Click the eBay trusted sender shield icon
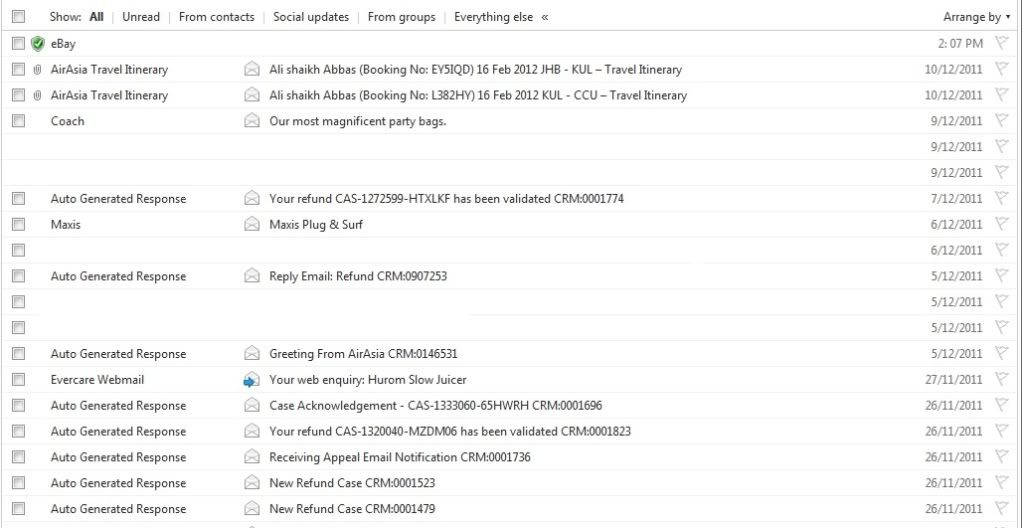The width and height of the screenshot is (1023, 528). [x=38, y=44]
